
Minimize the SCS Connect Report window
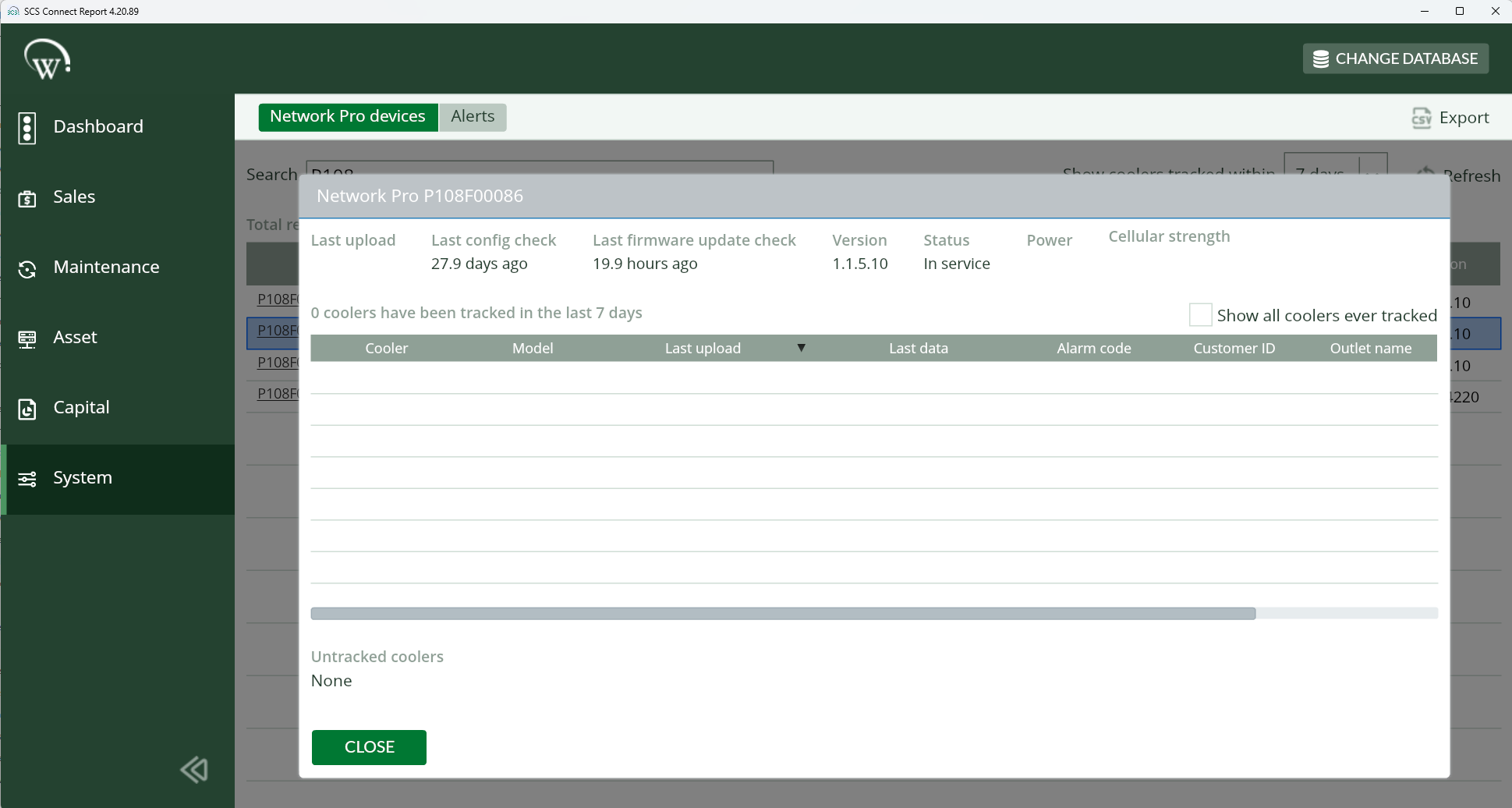coord(1425,11)
